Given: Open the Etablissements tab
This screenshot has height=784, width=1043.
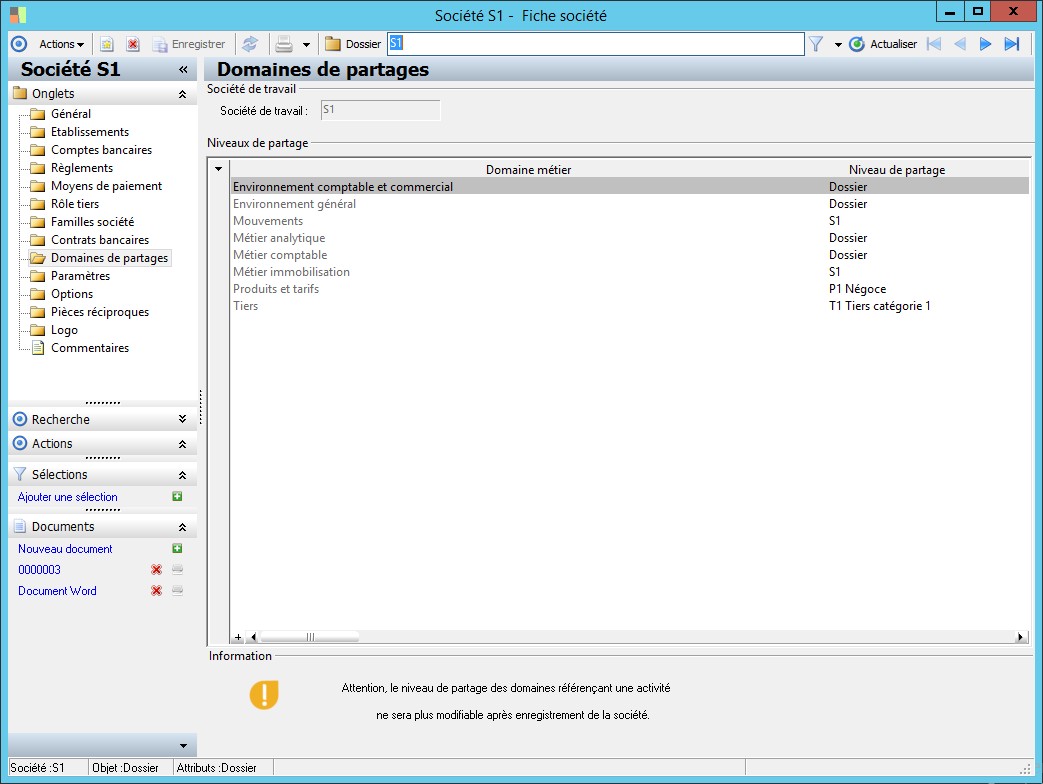Looking at the screenshot, I should pyautogui.click(x=90, y=132).
